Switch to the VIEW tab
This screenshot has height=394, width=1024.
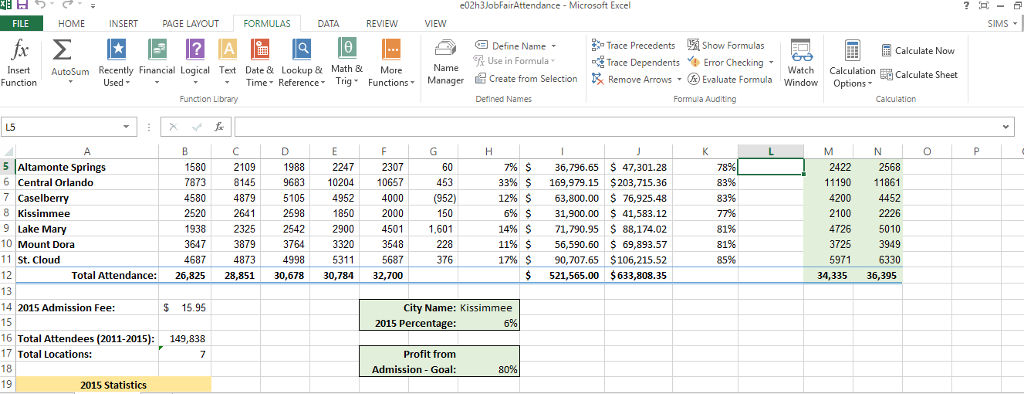point(436,24)
